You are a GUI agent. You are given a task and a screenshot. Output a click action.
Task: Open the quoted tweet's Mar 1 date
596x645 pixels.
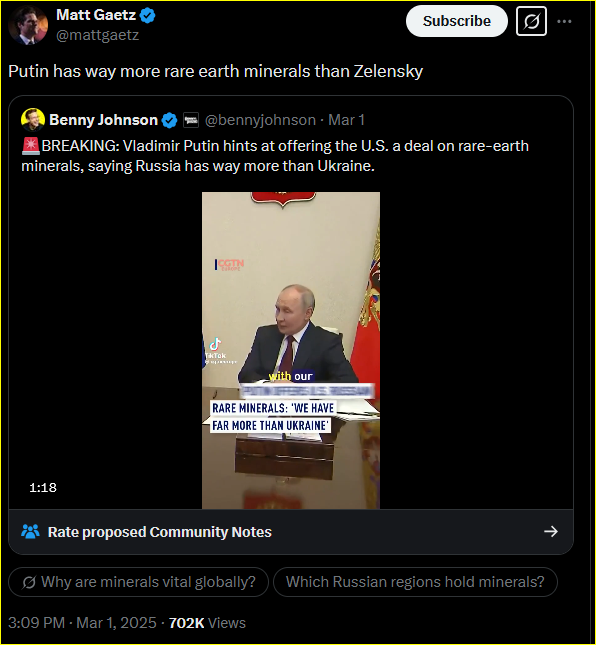click(x=346, y=120)
